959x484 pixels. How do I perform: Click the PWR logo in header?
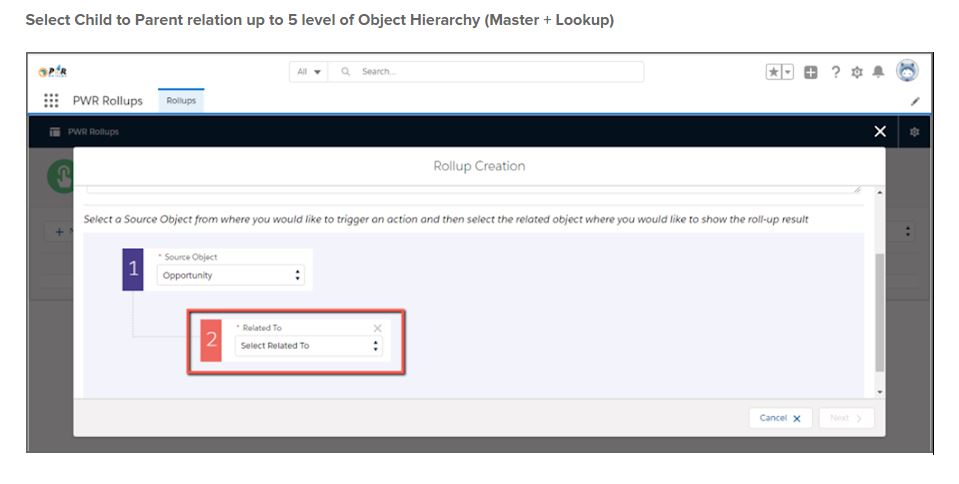click(52, 72)
